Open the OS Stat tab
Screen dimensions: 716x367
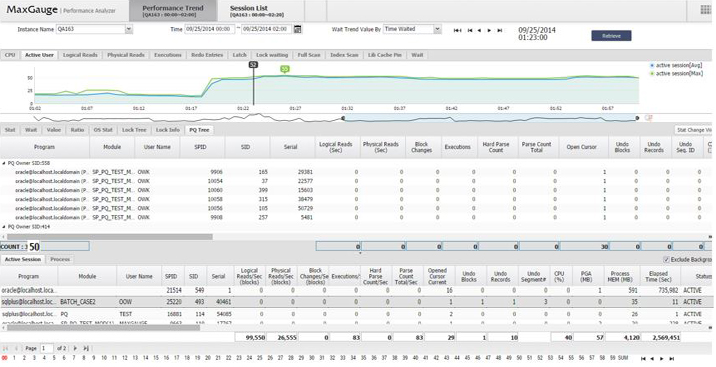[103, 130]
